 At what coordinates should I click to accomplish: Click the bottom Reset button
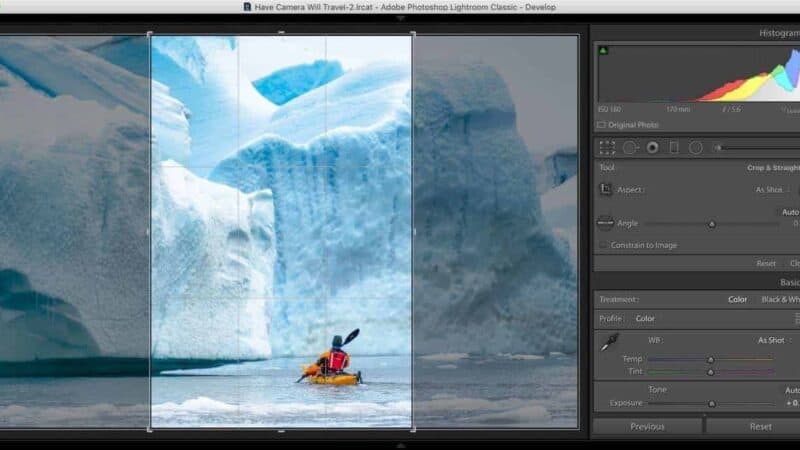point(760,427)
